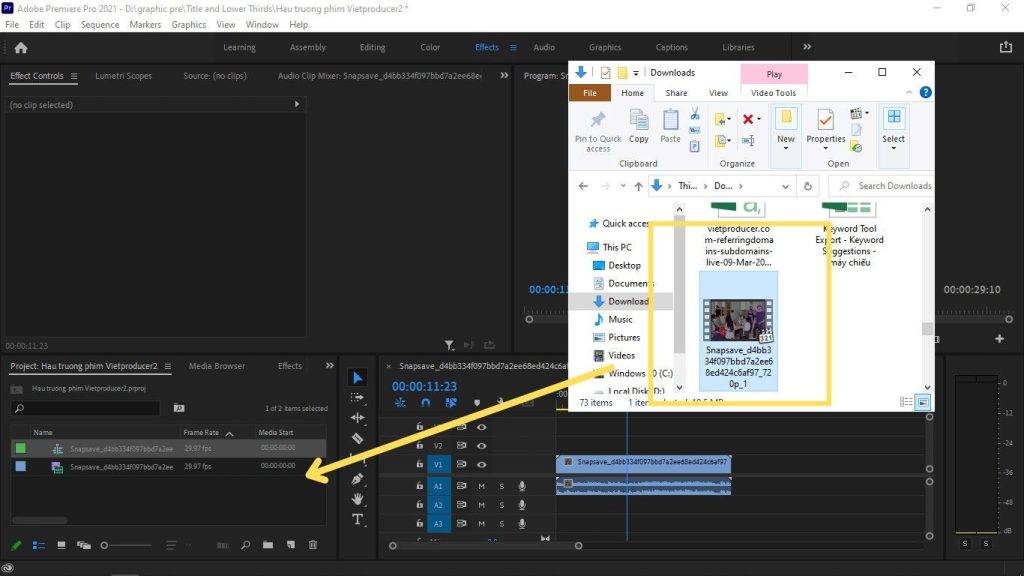This screenshot has height=576, width=1024.
Task: Mute audio track A1
Action: click(482, 485)
